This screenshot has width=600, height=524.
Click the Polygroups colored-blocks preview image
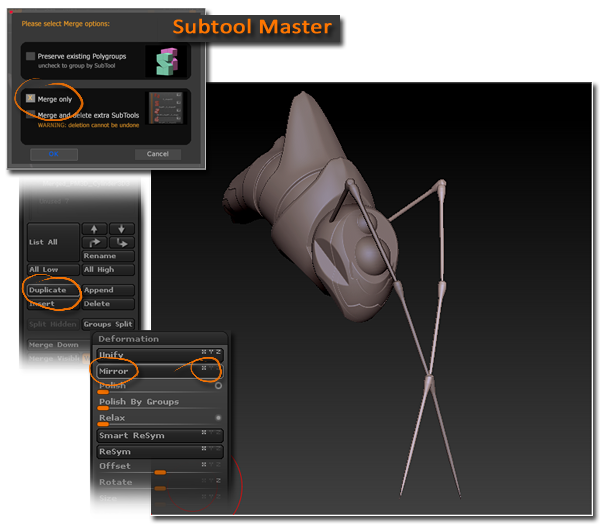pyautogui.click(x=166, y=61)
